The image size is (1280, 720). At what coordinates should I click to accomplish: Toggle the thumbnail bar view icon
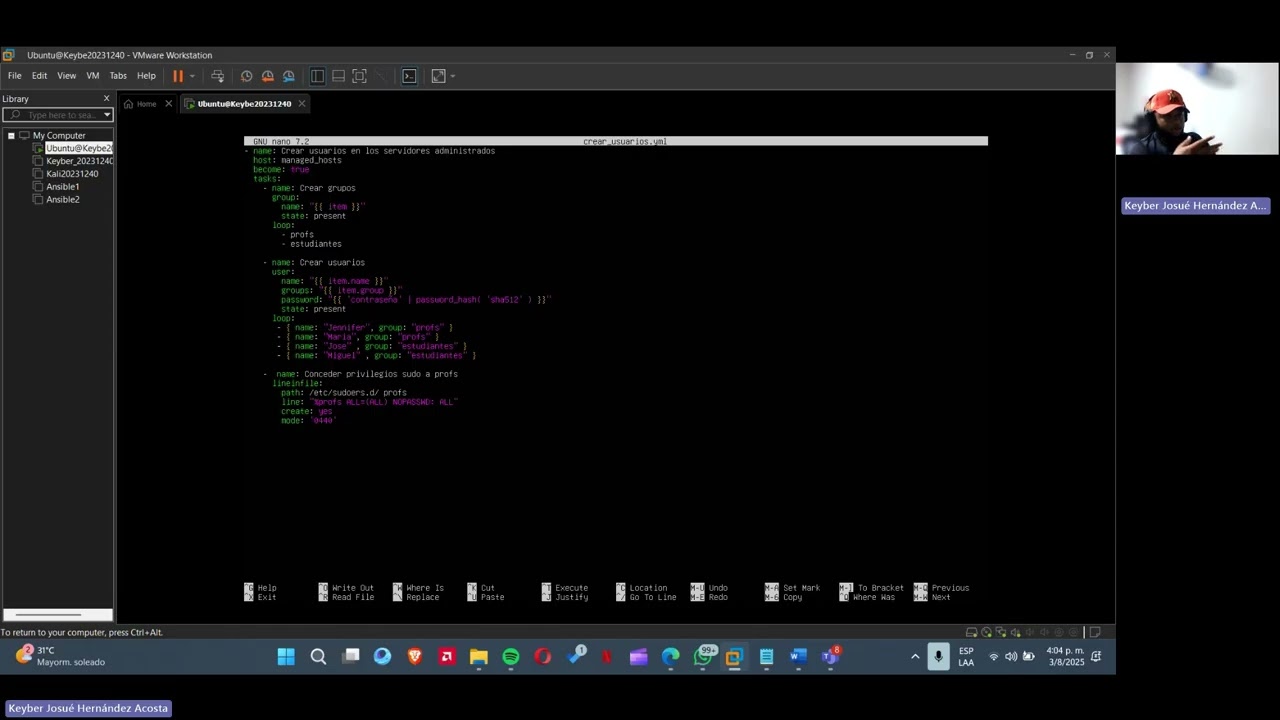coord(338,76)
